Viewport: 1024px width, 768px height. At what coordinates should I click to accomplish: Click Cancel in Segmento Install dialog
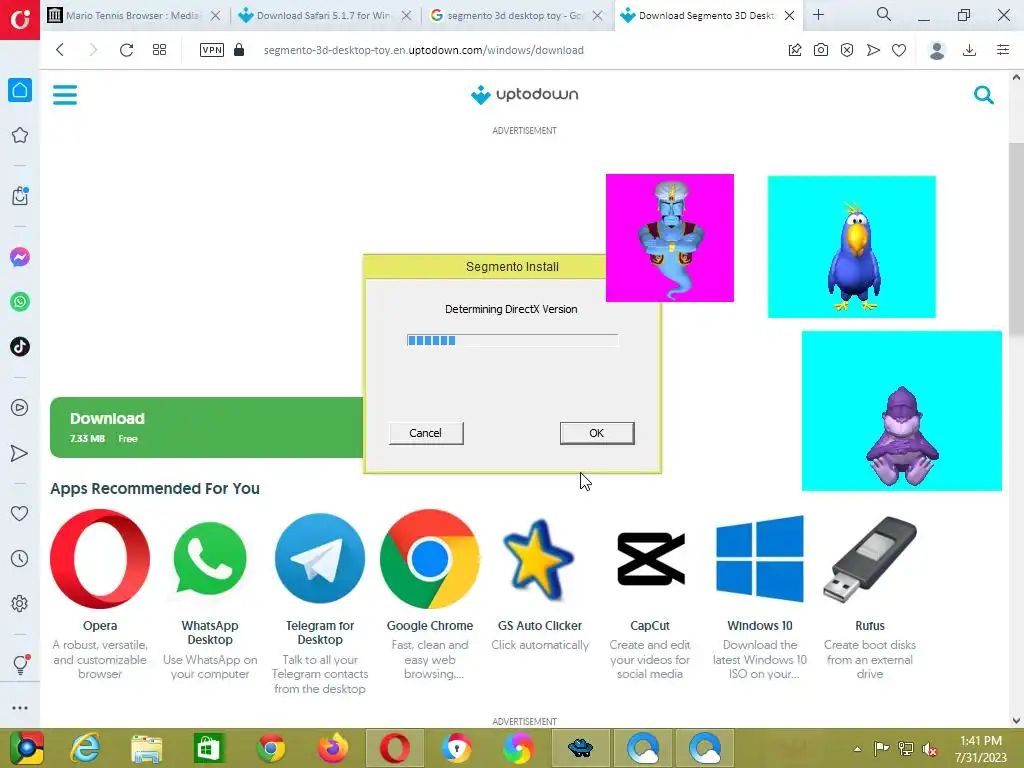[x=426, y=433]
